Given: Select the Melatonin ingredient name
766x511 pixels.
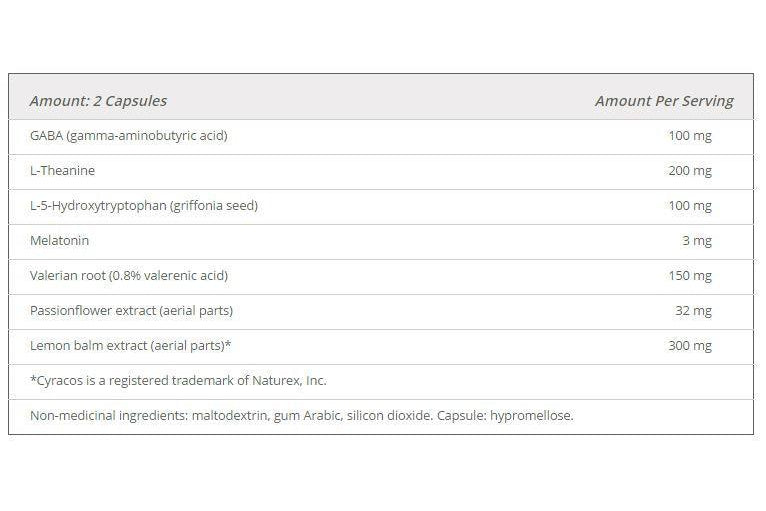Looking at the screenshot, I should [60, 241].
